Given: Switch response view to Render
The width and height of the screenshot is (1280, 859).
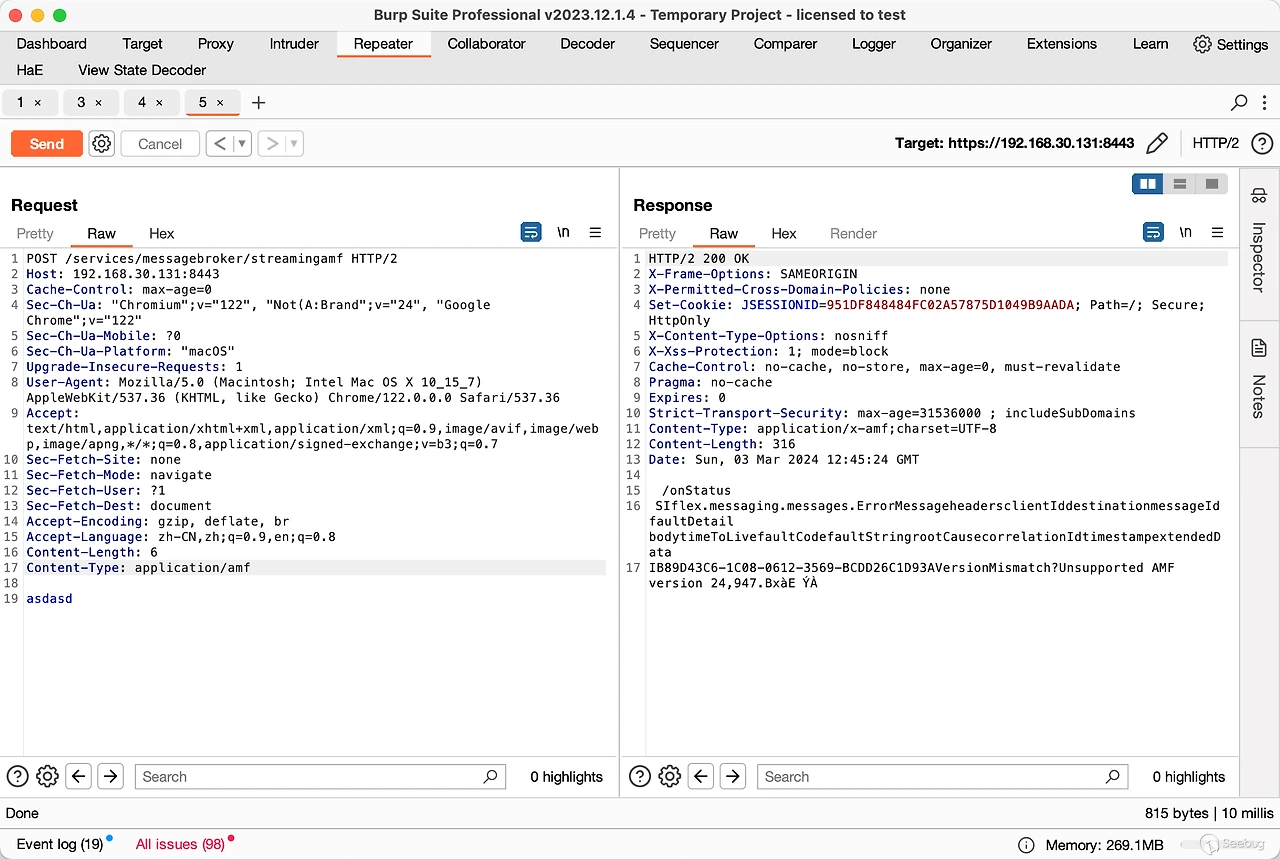Looking at the screenshot, I should pyautogui.click(x=853, y=233).
